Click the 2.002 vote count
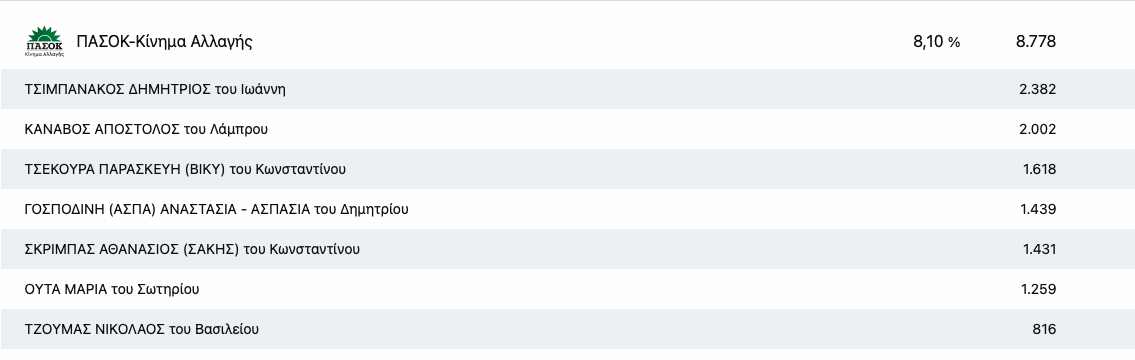 tap(1037, 129)
